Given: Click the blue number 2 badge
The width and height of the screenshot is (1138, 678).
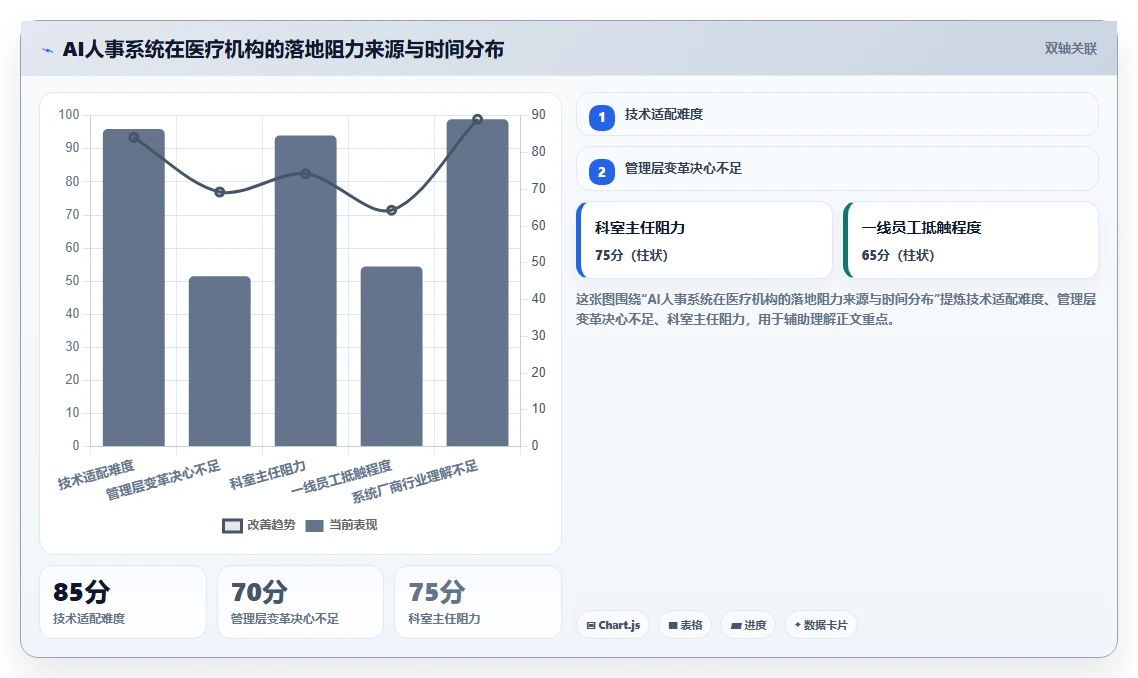Looking at the screenshot, I should (x=602, y=172).
